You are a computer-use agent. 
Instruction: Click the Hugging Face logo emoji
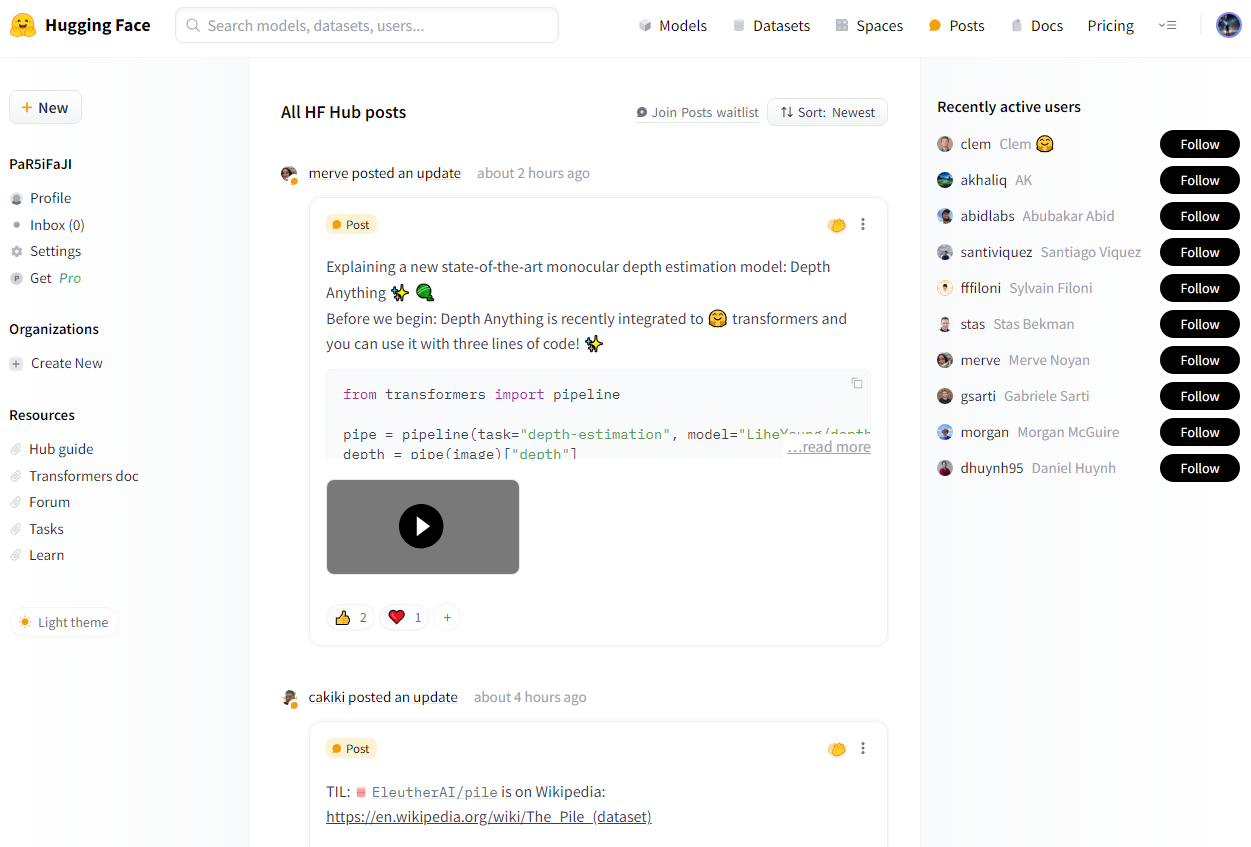[23, 26]
